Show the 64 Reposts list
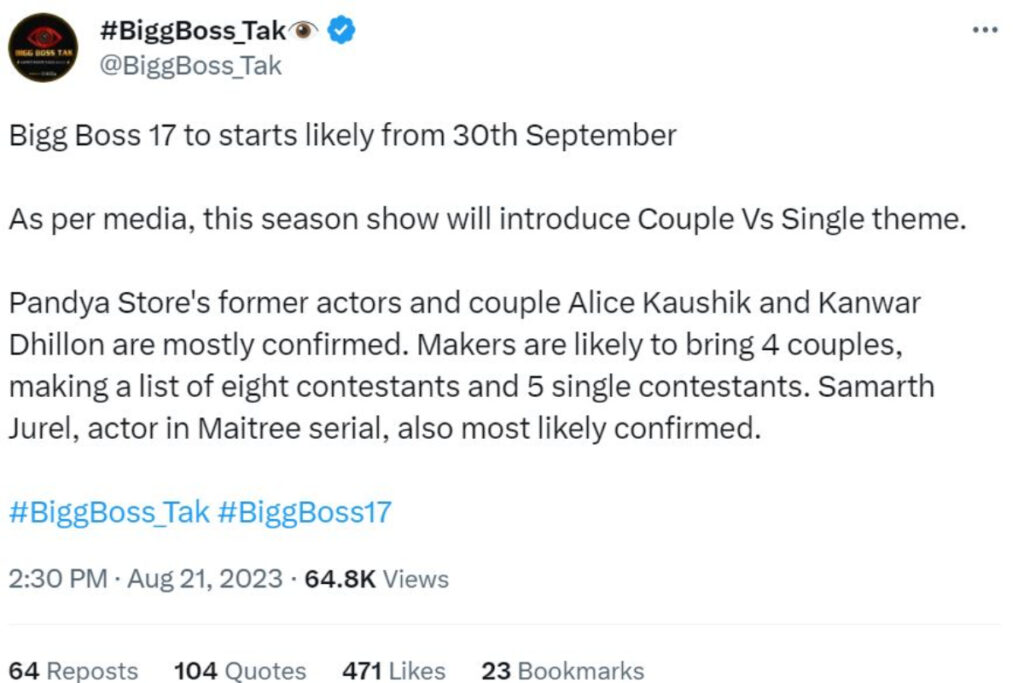 click(73, 671)
